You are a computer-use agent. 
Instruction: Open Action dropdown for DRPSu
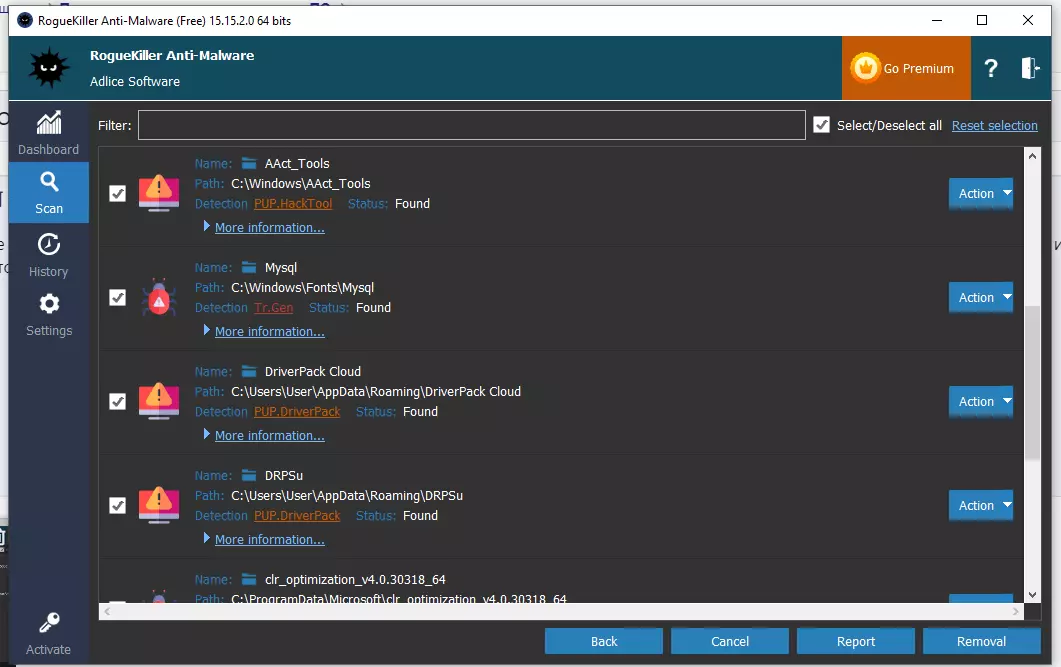(980, 505)
